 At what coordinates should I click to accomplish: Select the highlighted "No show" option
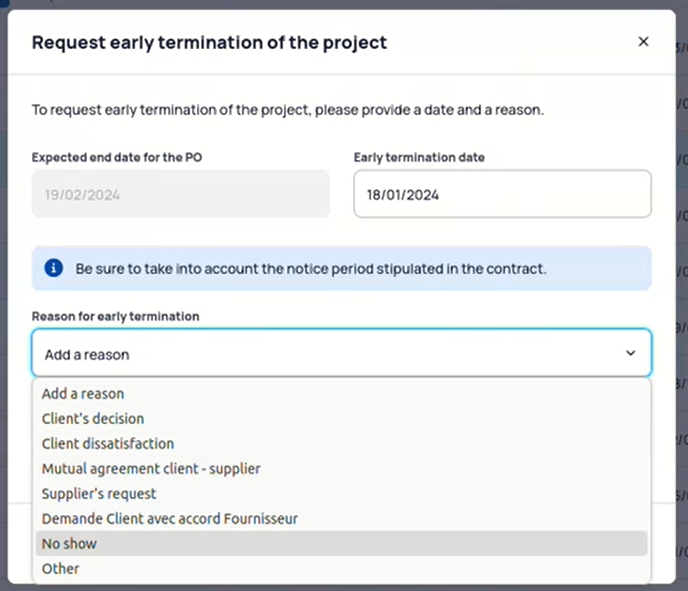pyautogui.click(x=341, y=544)
